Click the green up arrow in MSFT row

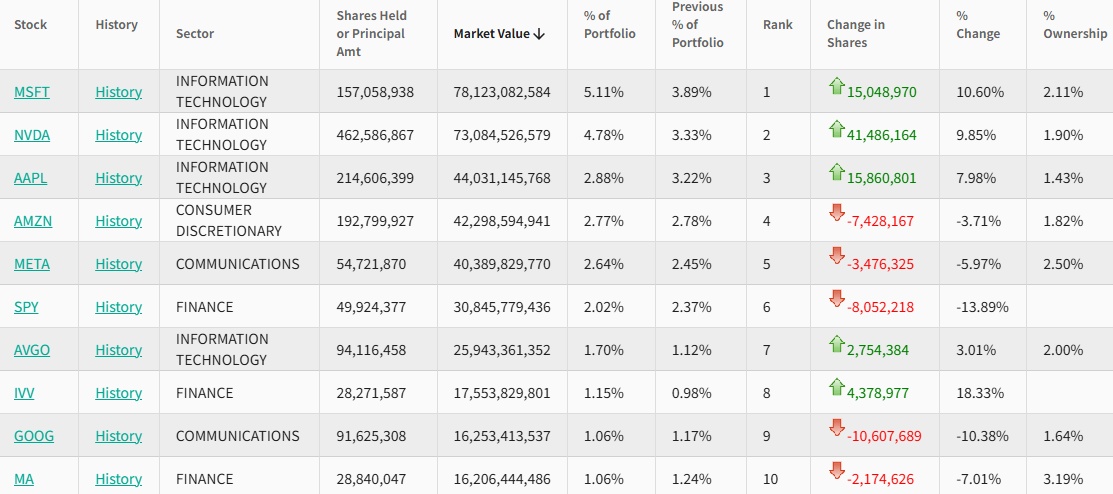pos(837,87)
